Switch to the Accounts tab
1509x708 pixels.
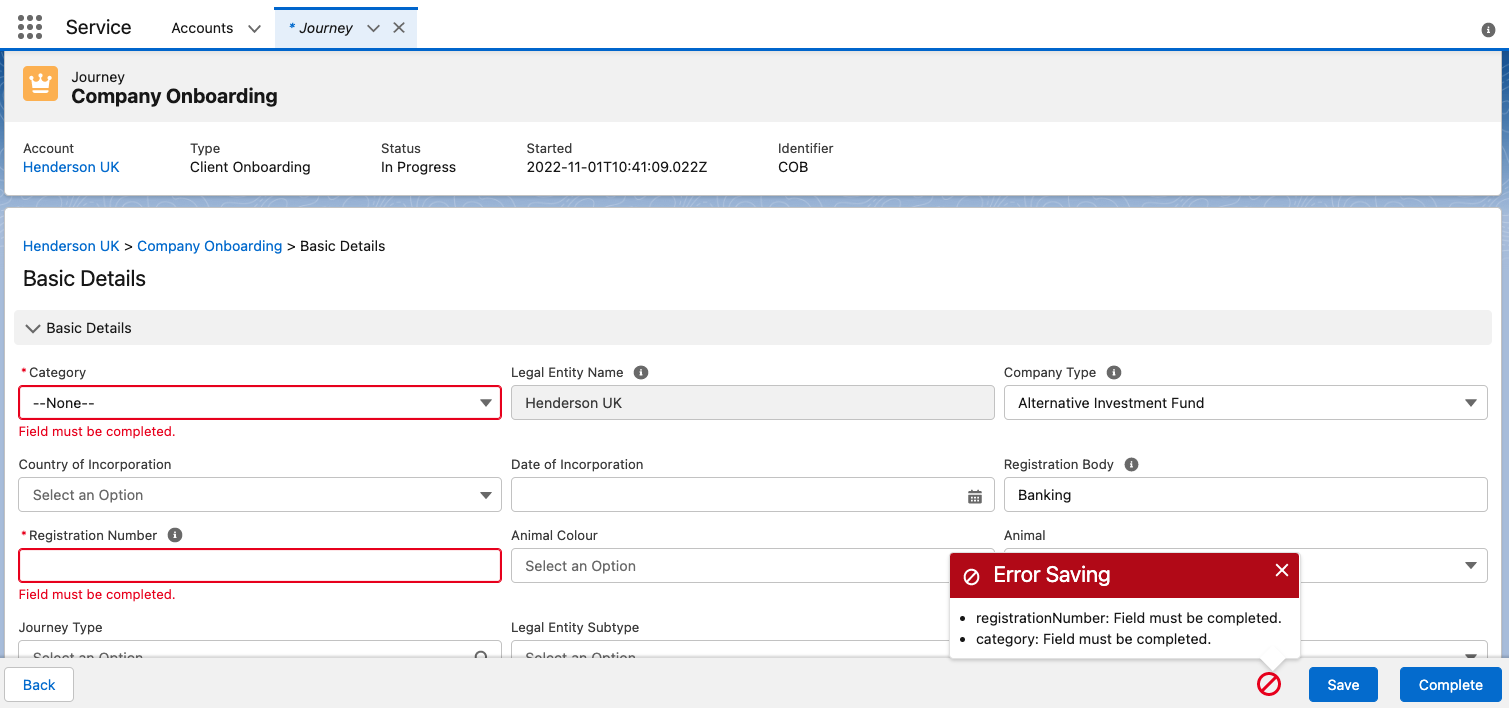tap(202, 28)
